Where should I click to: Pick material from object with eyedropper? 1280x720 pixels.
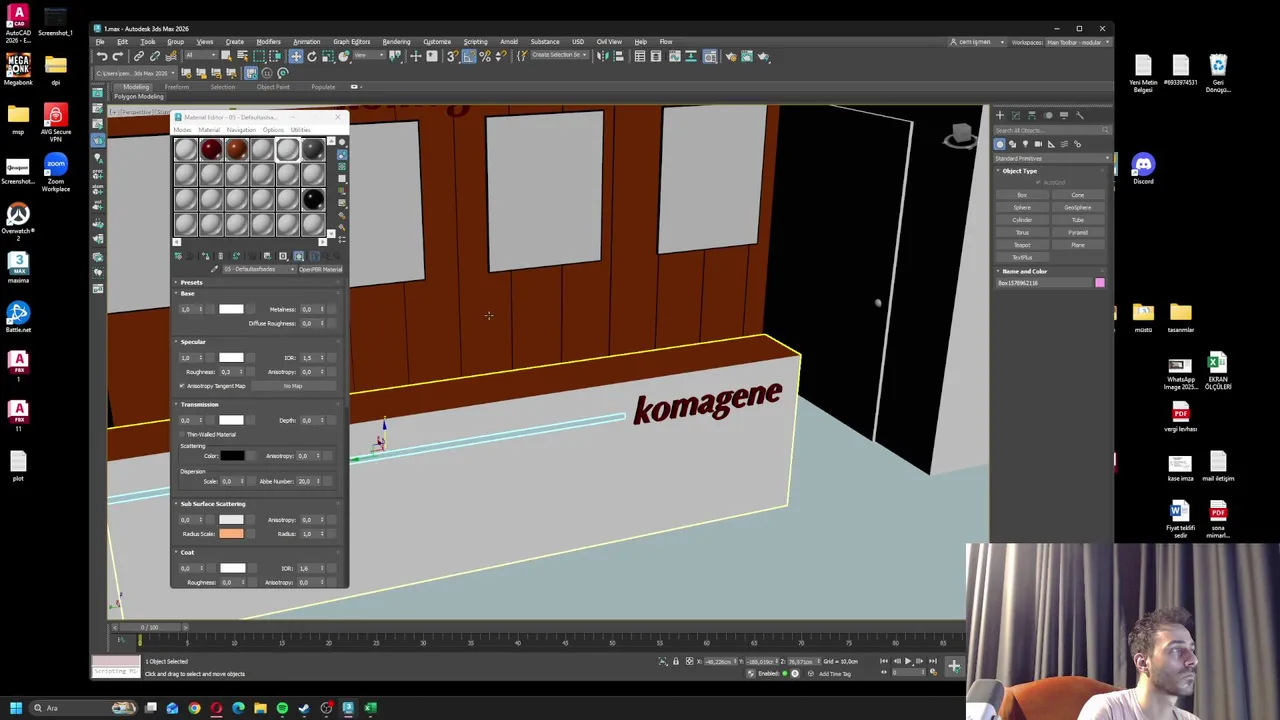click(214, 269)
